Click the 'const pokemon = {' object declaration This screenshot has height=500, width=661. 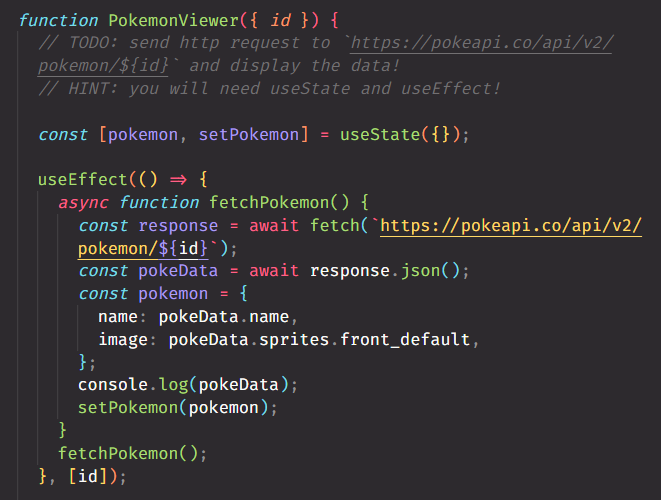pyautogui.click(x=163, y=294)
